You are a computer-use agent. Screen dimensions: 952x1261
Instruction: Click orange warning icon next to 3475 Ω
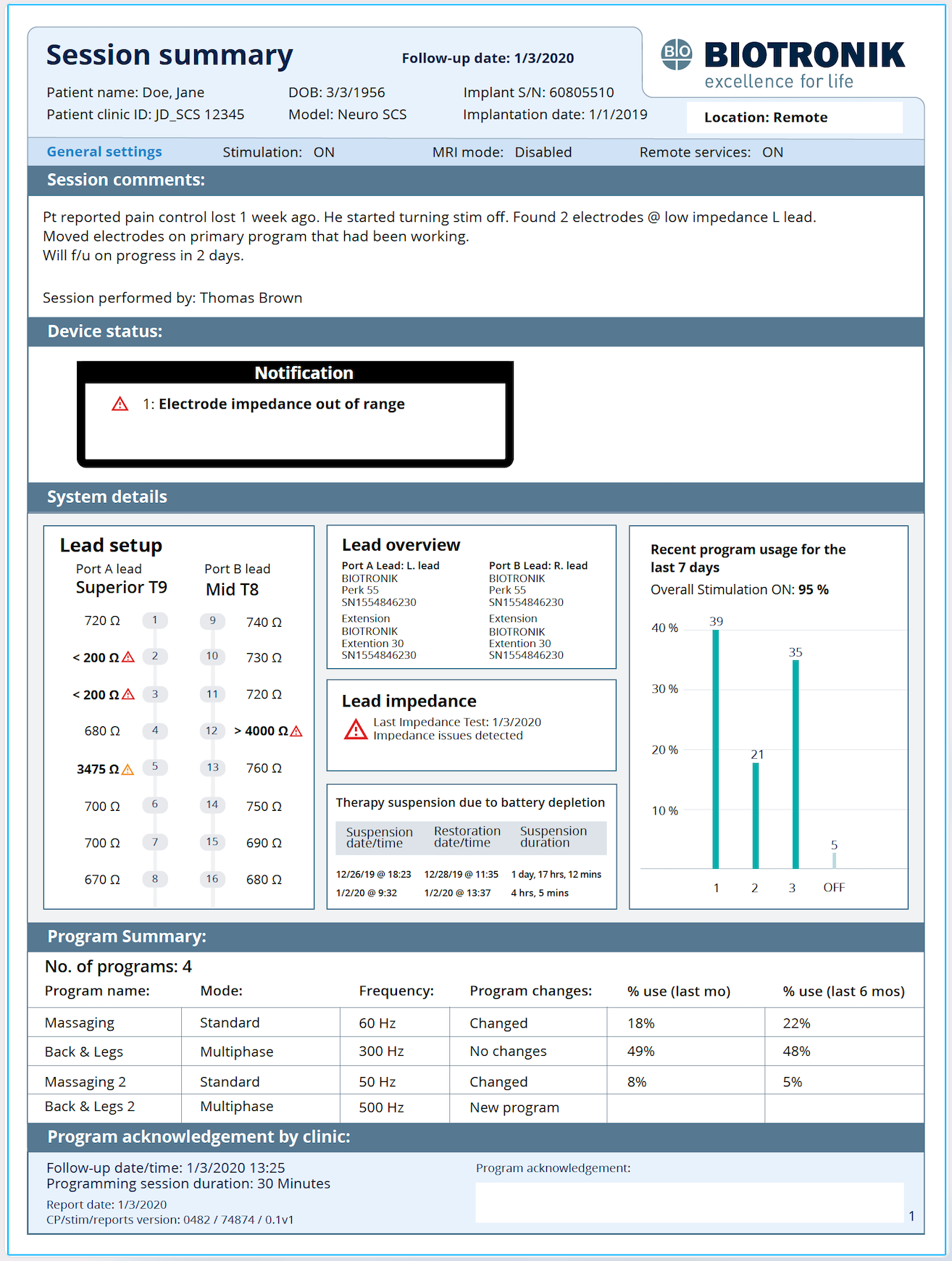pos(128,770)
